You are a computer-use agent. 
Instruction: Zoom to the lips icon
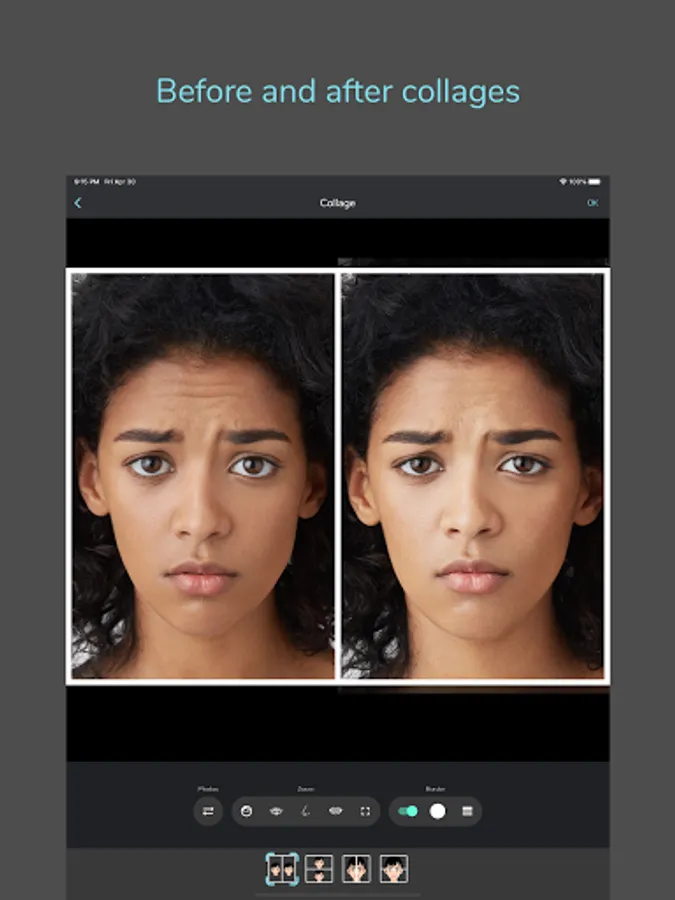[x=336, y=811]
